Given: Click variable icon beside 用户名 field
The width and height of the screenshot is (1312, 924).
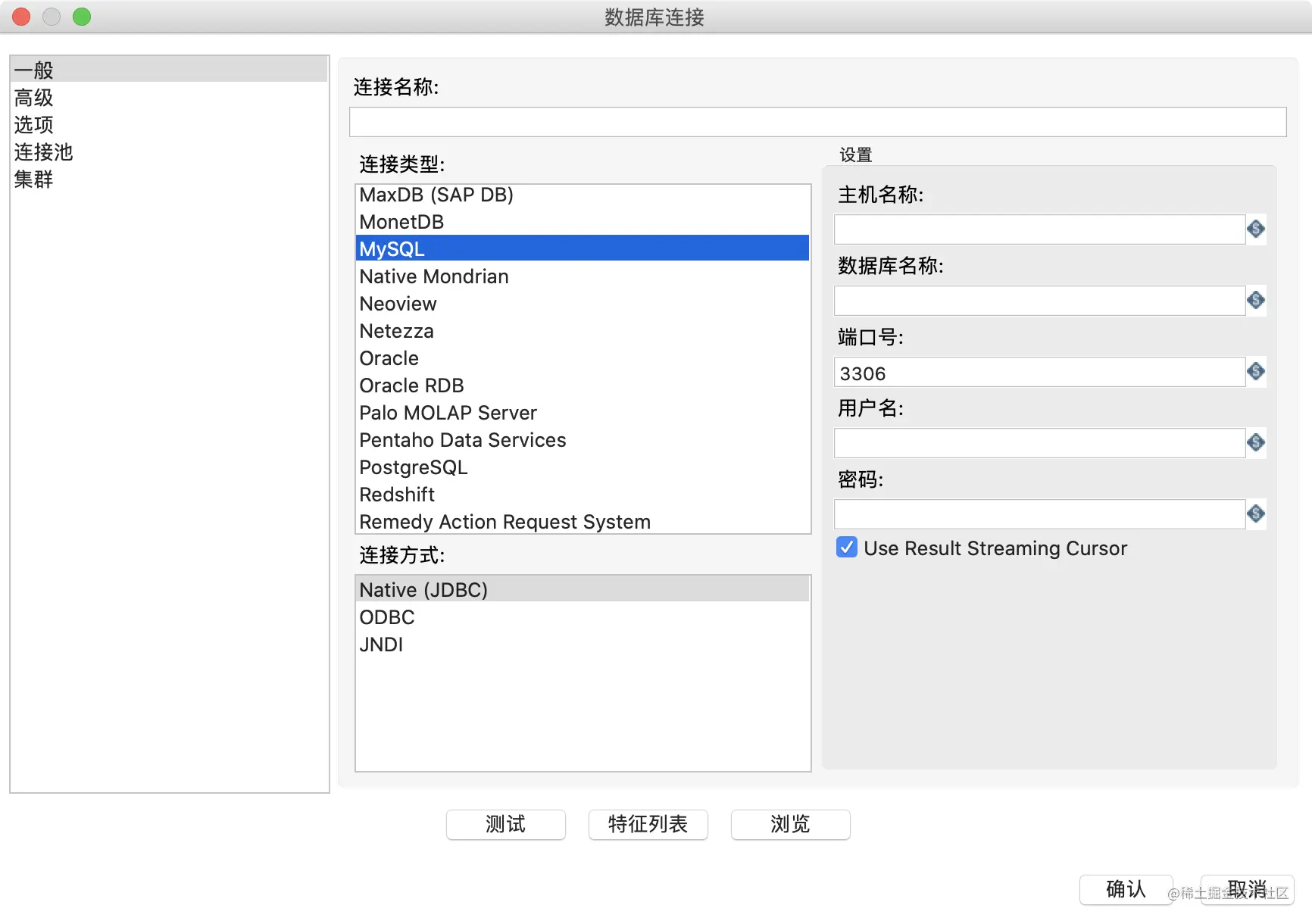Looking at the screenshot, I should point(1256,442).
